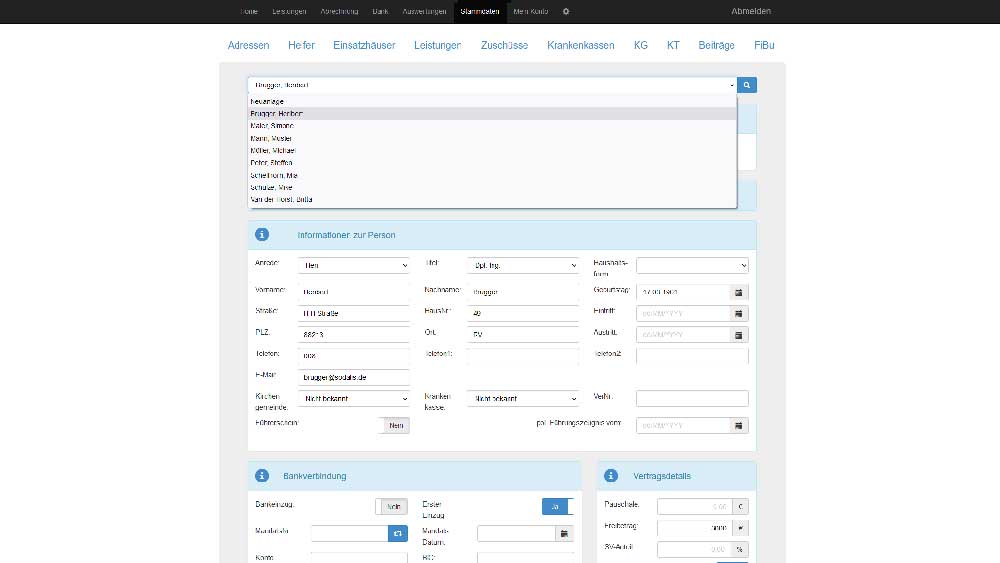Switch to the Zuschüsse tab
Image resolution: width=1000 pixels, height=563 pixels.
point(504,45)
